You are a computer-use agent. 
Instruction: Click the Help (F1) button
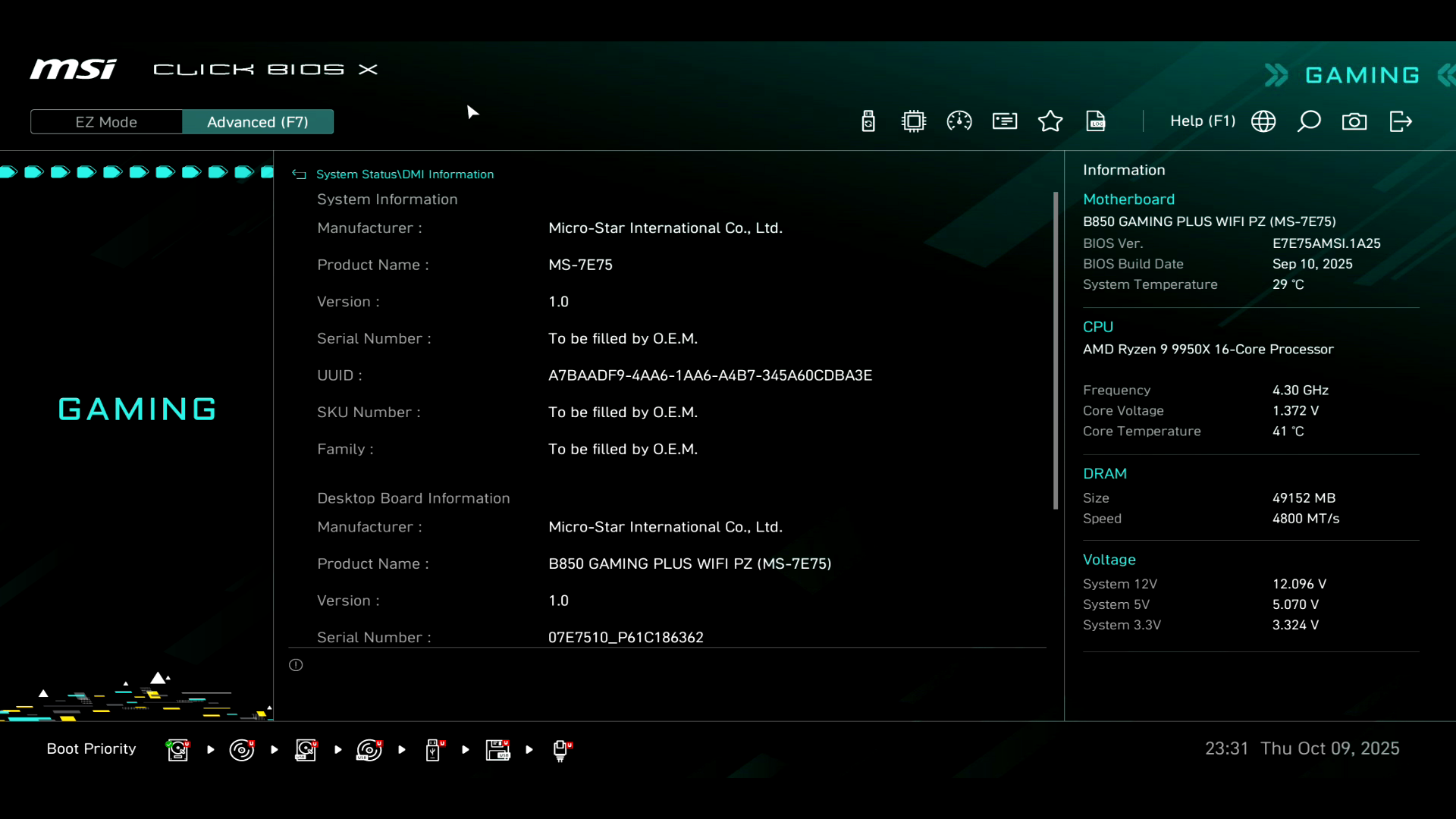1202,121
